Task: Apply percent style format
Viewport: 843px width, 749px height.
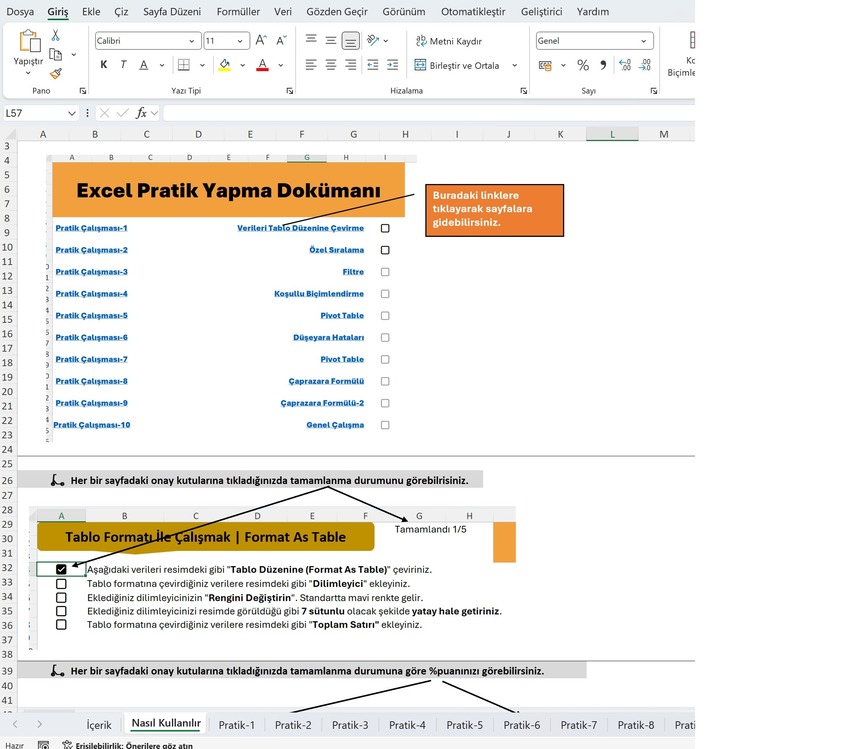Action: click(583, 66)
